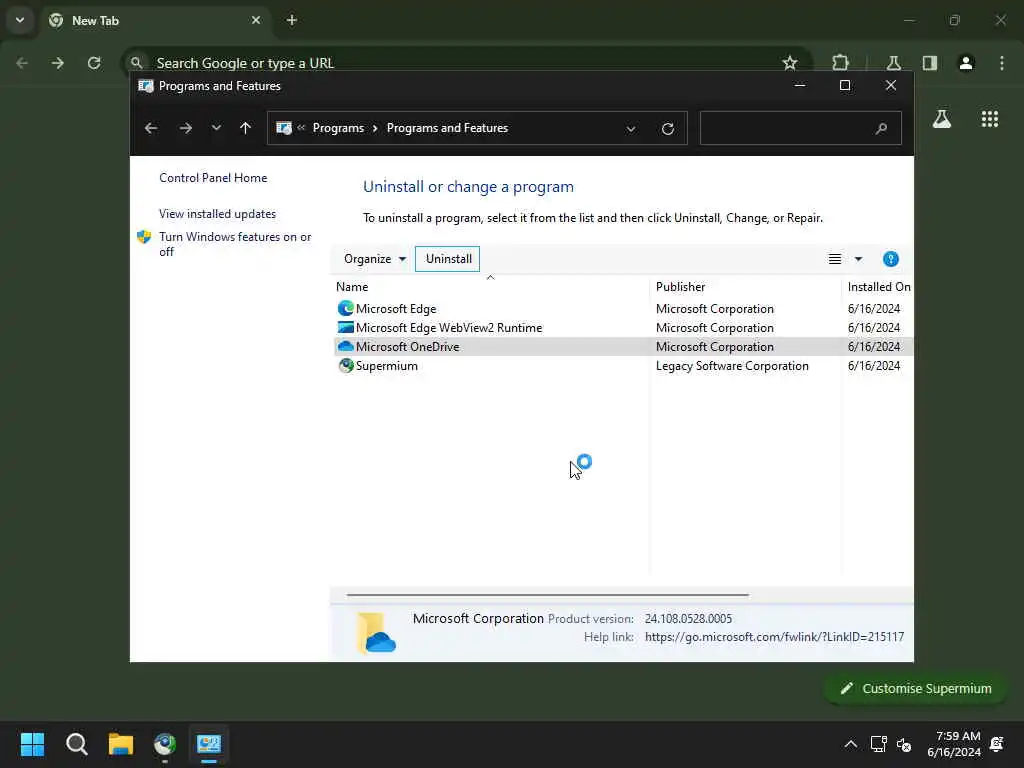Click the Uninstall button

(448, 259)
